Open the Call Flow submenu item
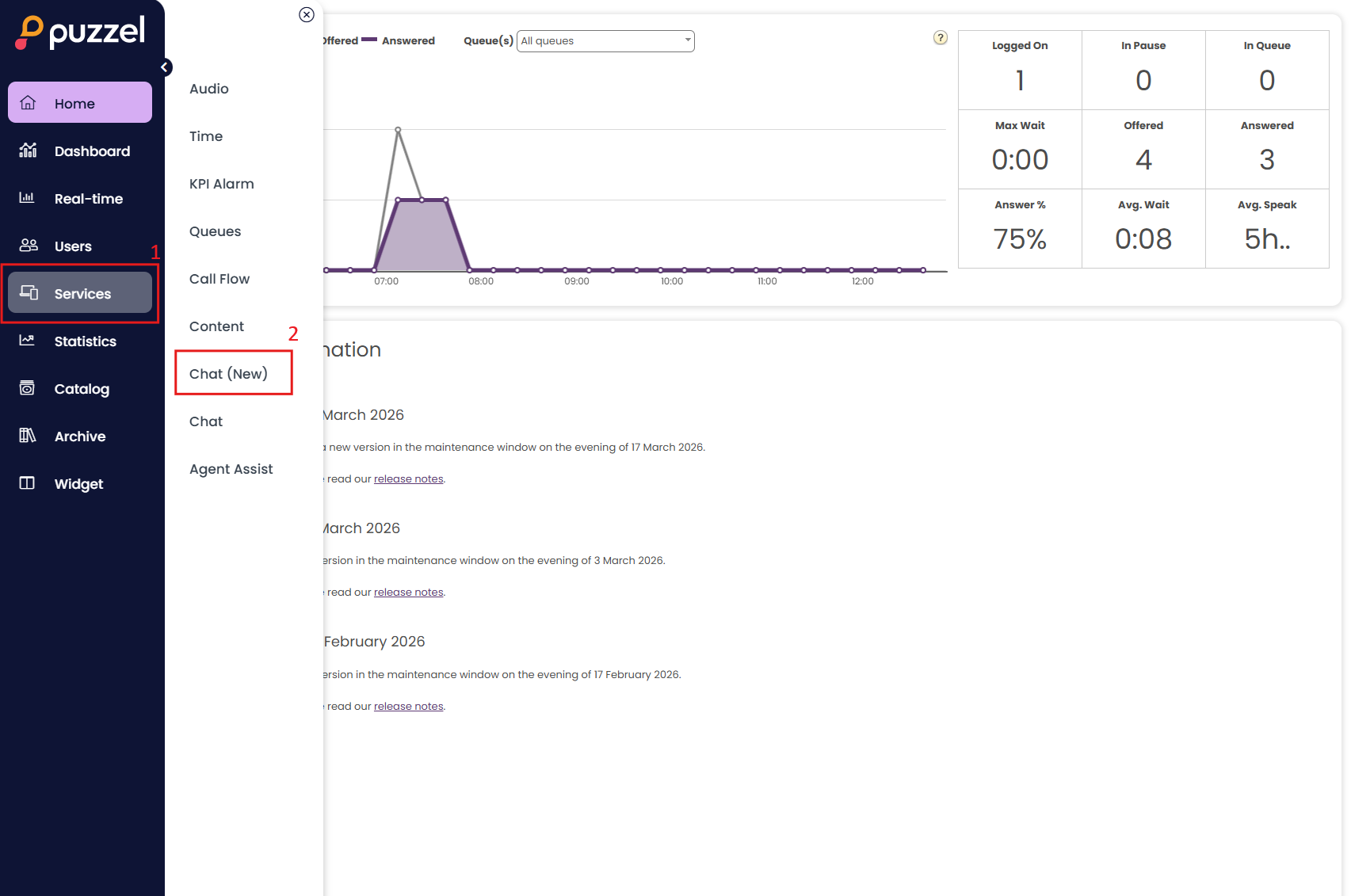 tap(219, 279)
